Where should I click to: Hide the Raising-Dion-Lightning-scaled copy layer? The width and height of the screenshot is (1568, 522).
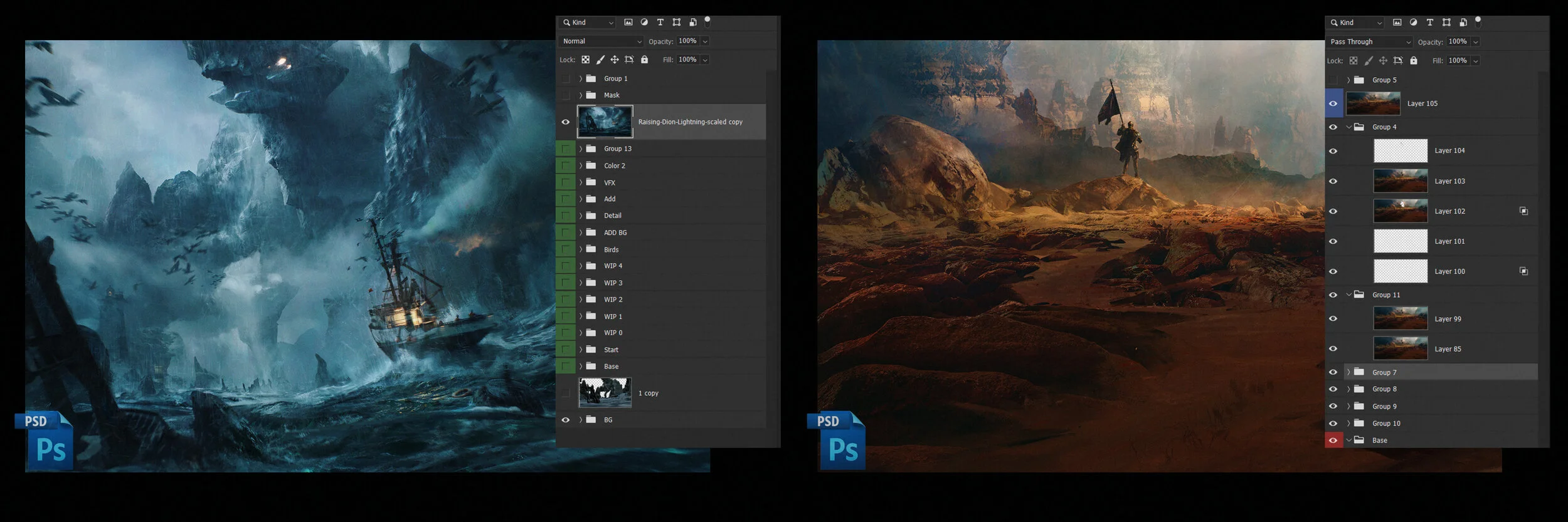[x=565, y=122]
